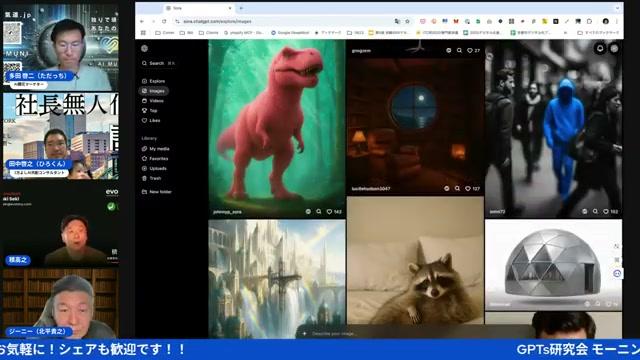Open the Chrome profile avatar
This screenshot has height=360, width=640.
[x=606, y=21]
